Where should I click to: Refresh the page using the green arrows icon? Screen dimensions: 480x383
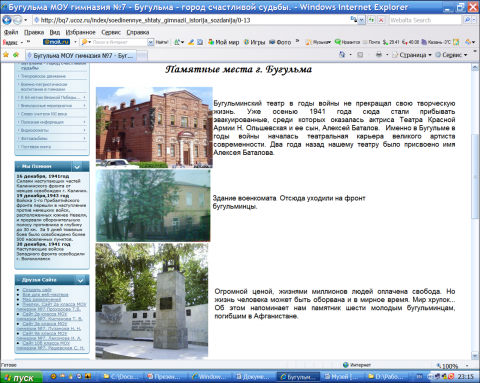coord(371,20)
